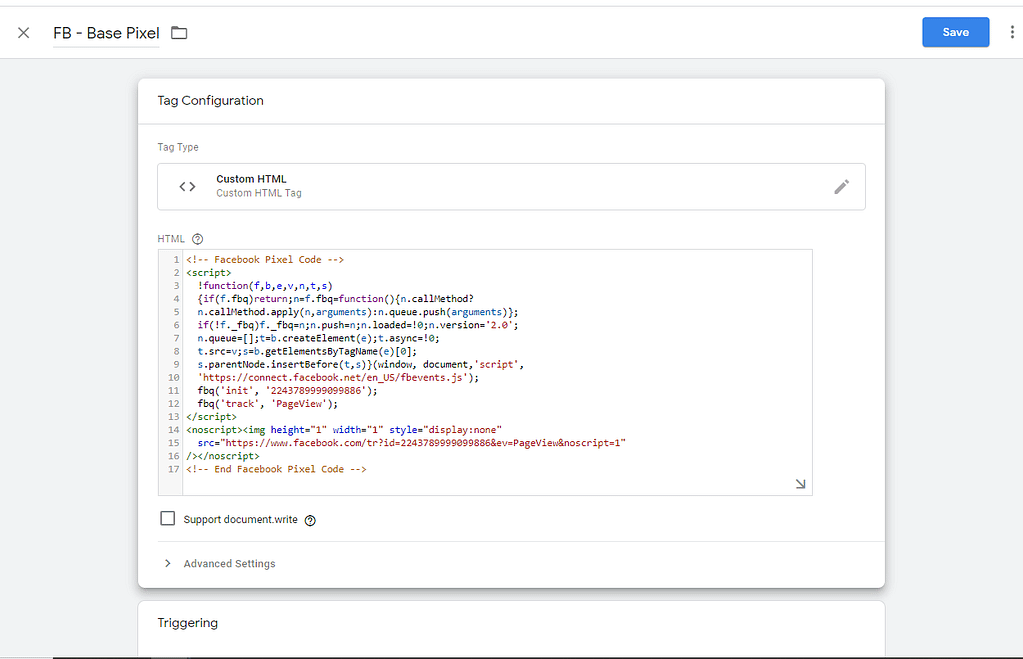Rename the tag title FB - Base Pixel
This screenshot has height=659, width=1023.
pos(106,33)
